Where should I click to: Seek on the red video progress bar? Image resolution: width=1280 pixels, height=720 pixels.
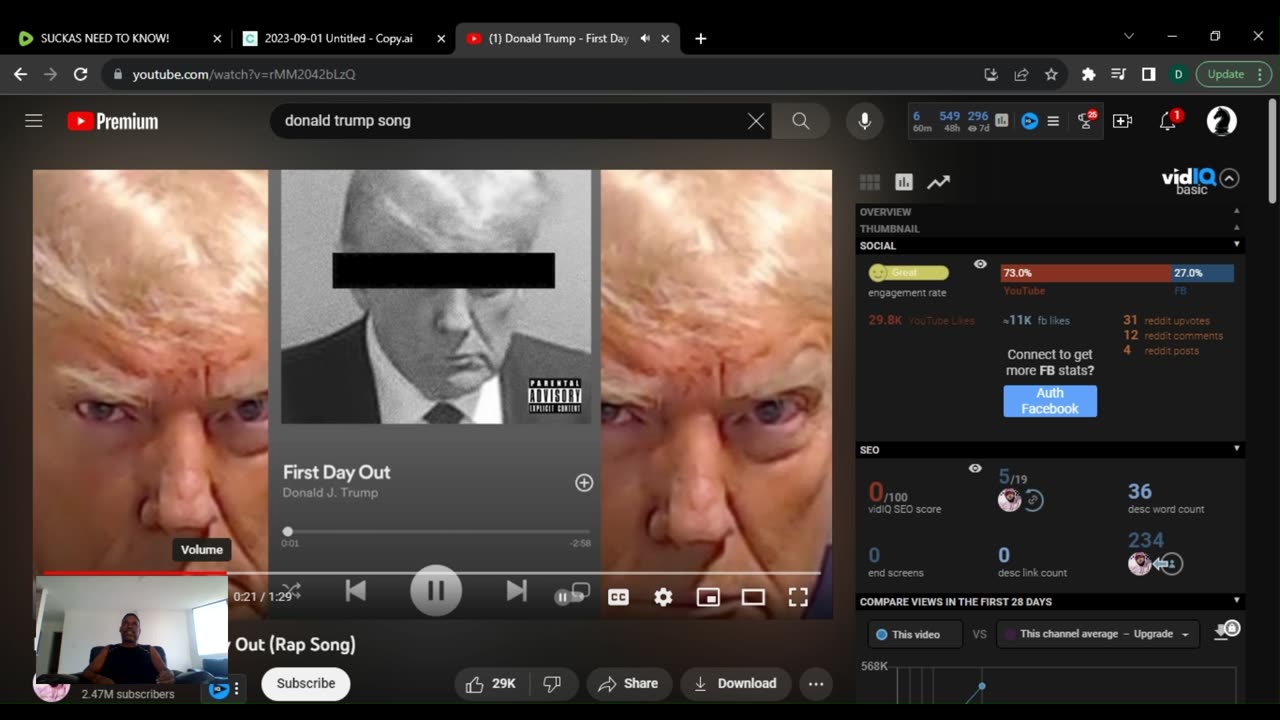click(432, 573)
